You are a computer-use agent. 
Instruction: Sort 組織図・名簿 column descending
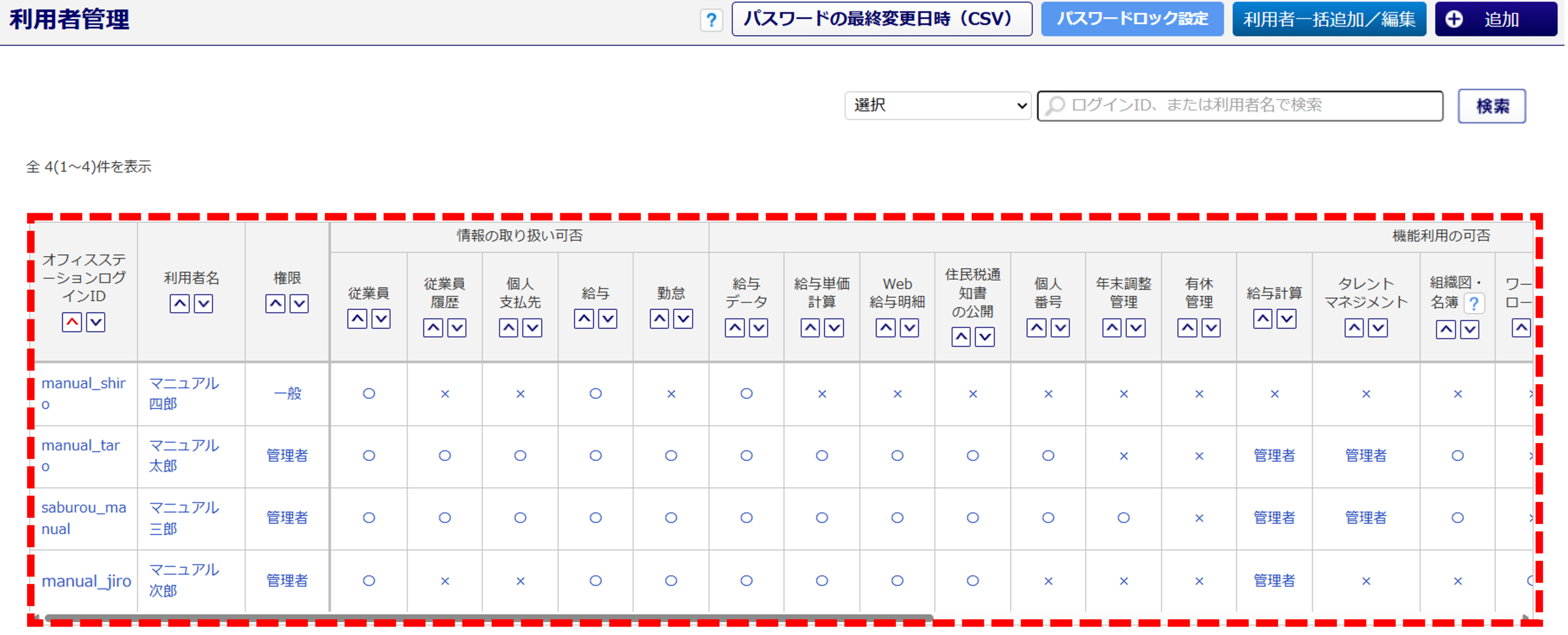click(1470, 330)
